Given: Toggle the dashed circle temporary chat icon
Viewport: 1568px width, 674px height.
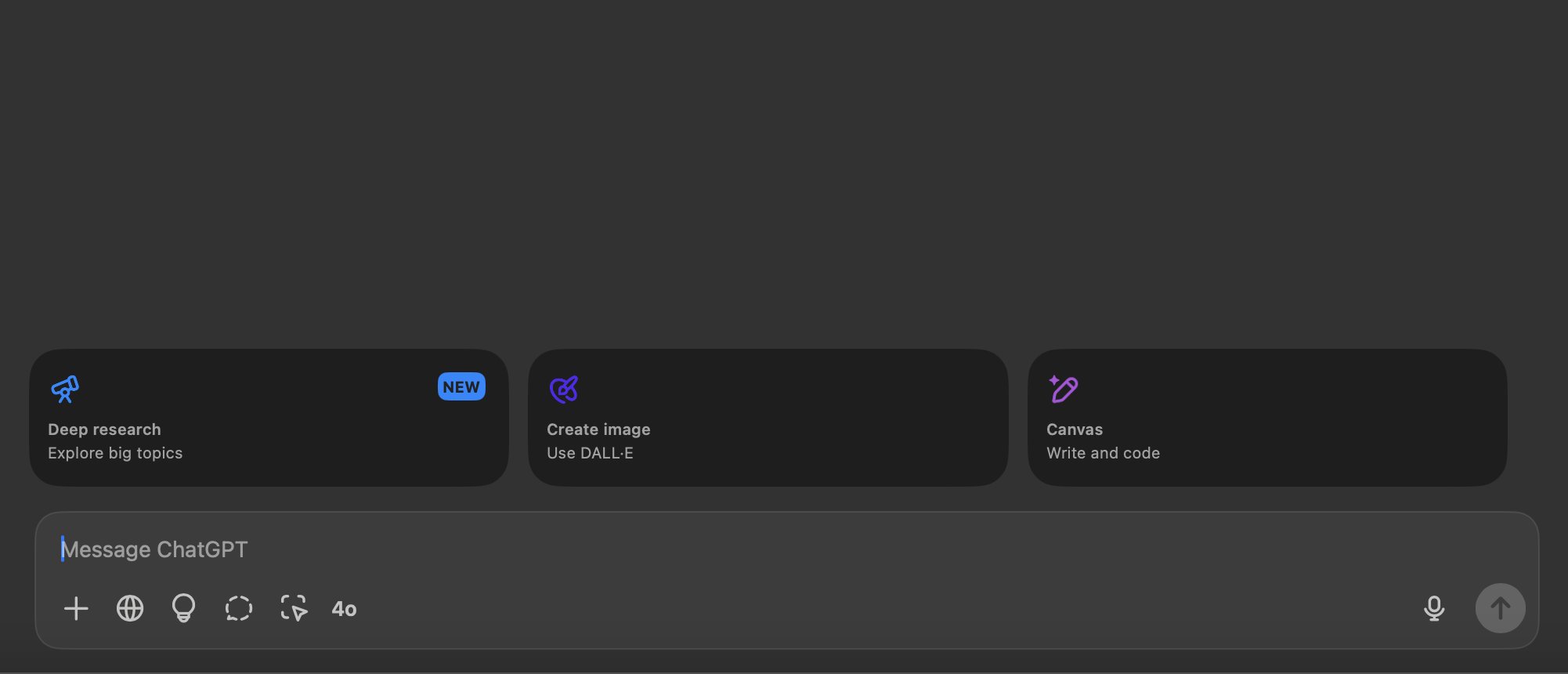Looking at the screenshot, I should point(239,609).
